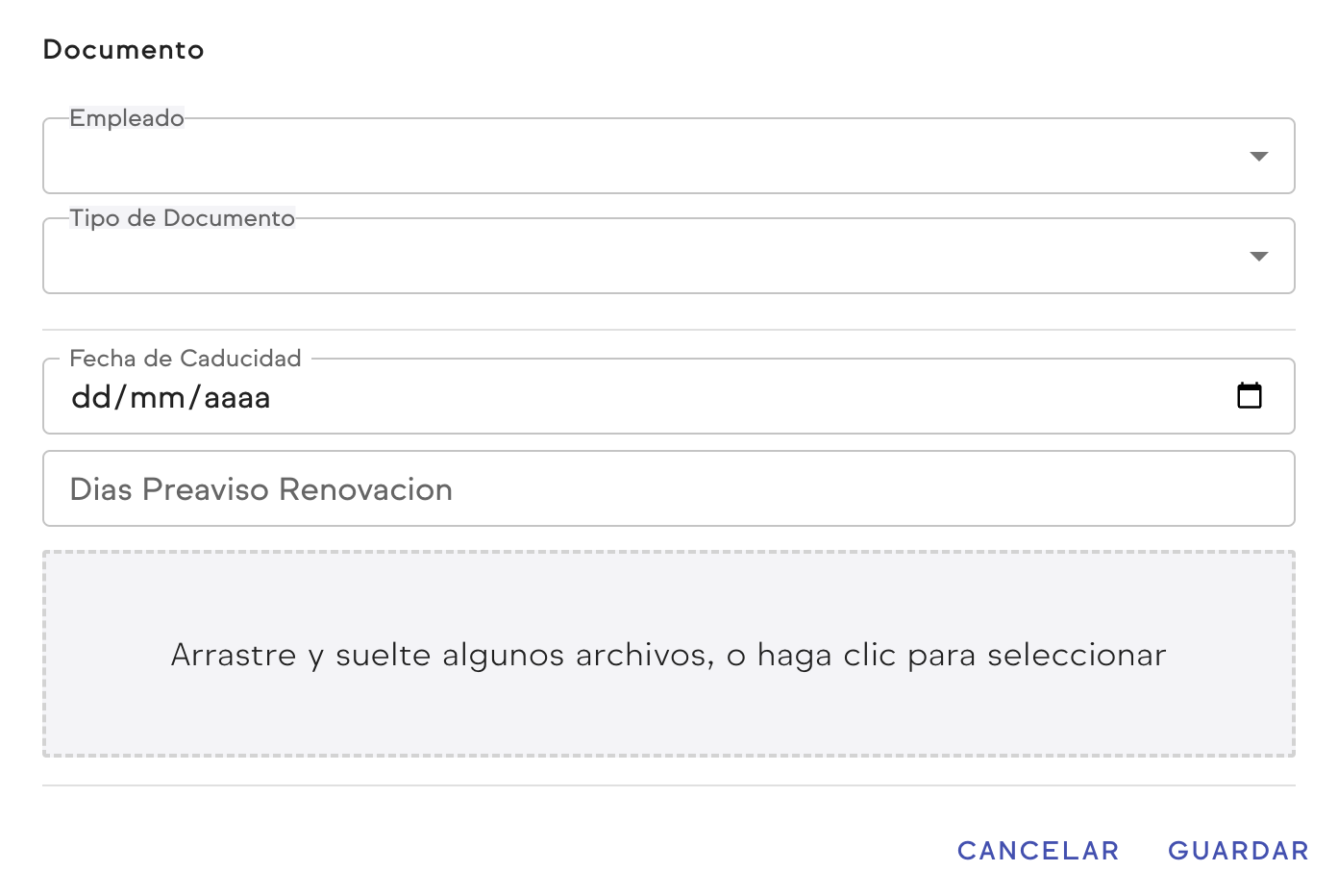This screenshot has height=896, width=1338.
Task: Click the "Dias Preaviso Renovacion" placeholder text
Action: coord(261,489)
